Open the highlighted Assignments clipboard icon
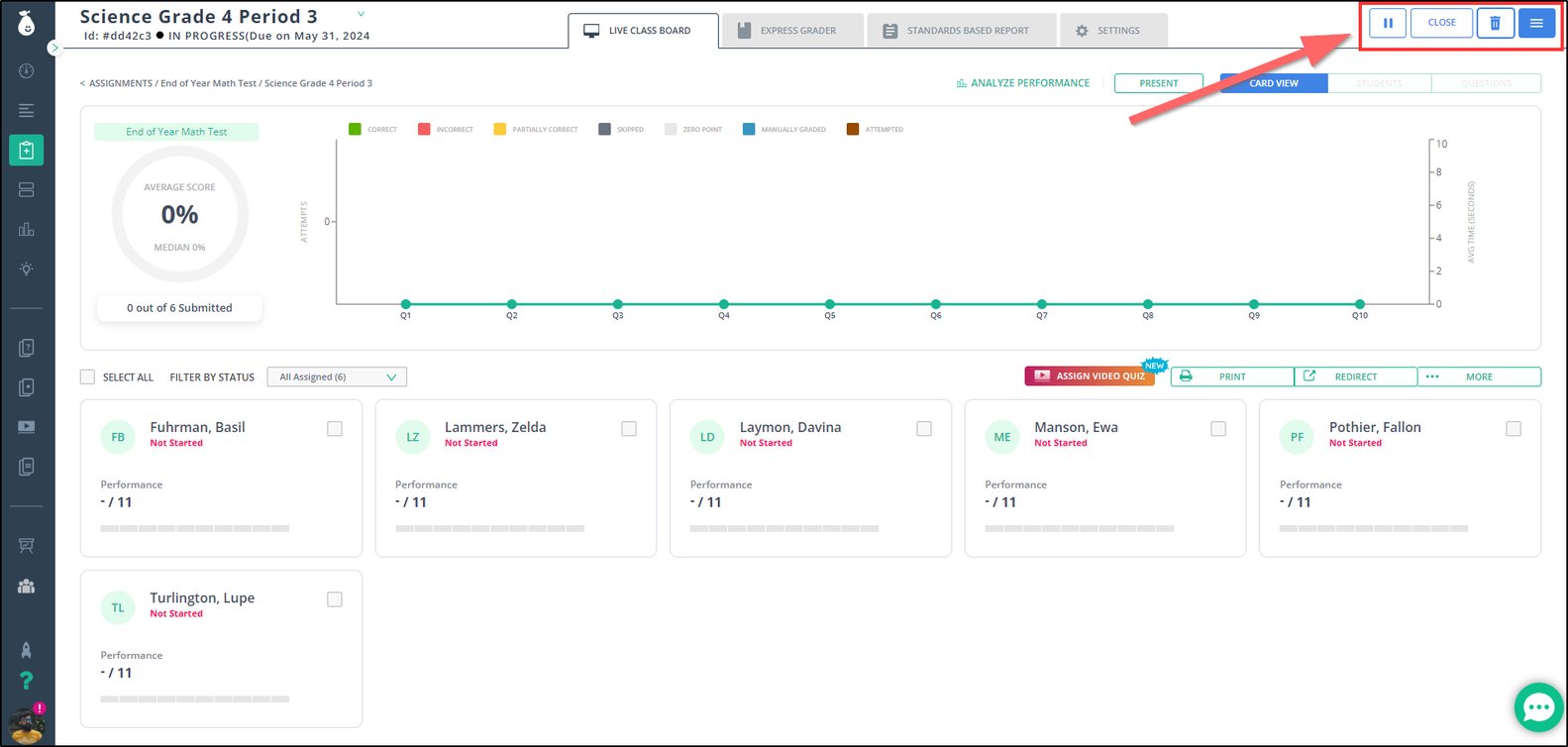Image resolution: width=1568 pixels, height=747 pixels. 26,150
